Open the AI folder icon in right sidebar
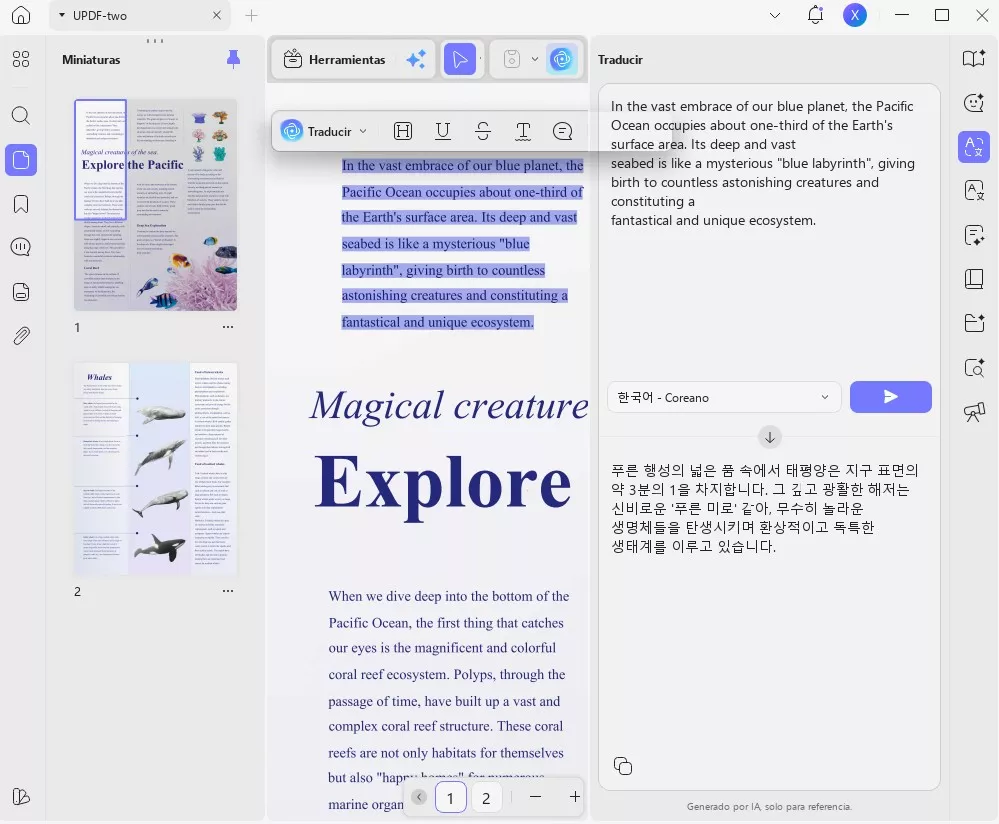 (974, 323)
